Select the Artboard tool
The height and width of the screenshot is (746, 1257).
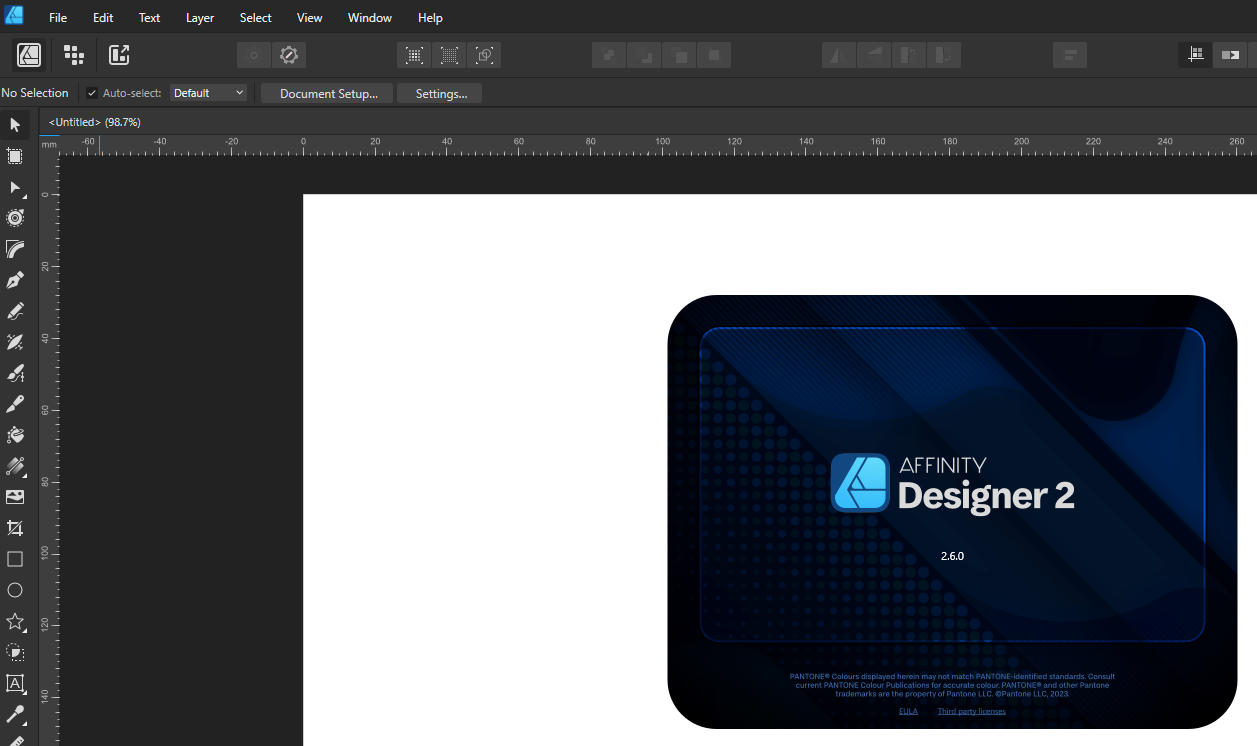(15, 156)
